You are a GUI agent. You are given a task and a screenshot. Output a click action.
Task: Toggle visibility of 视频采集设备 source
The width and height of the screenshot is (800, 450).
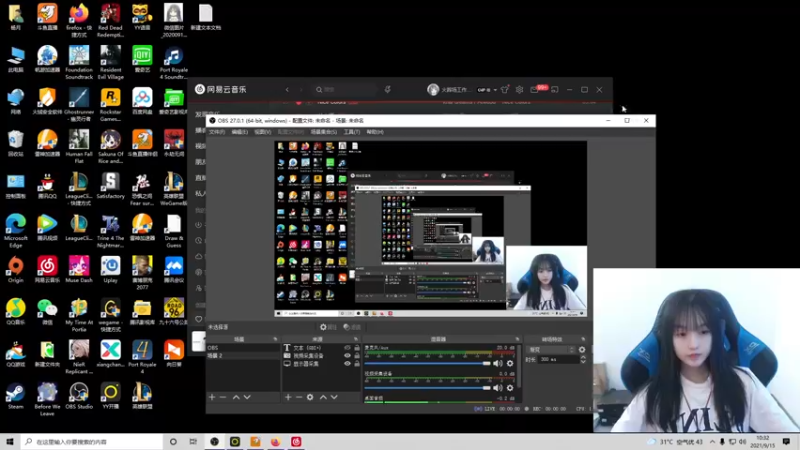point(347,356)
